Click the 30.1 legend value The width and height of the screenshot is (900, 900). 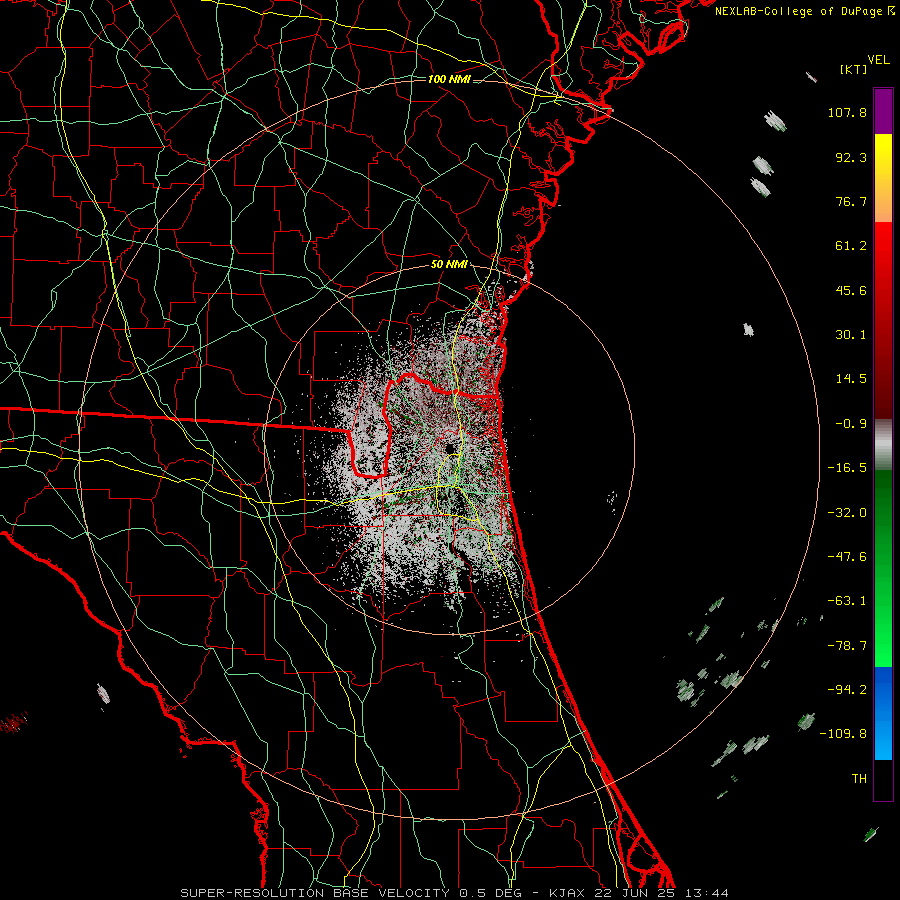point(851,335)
